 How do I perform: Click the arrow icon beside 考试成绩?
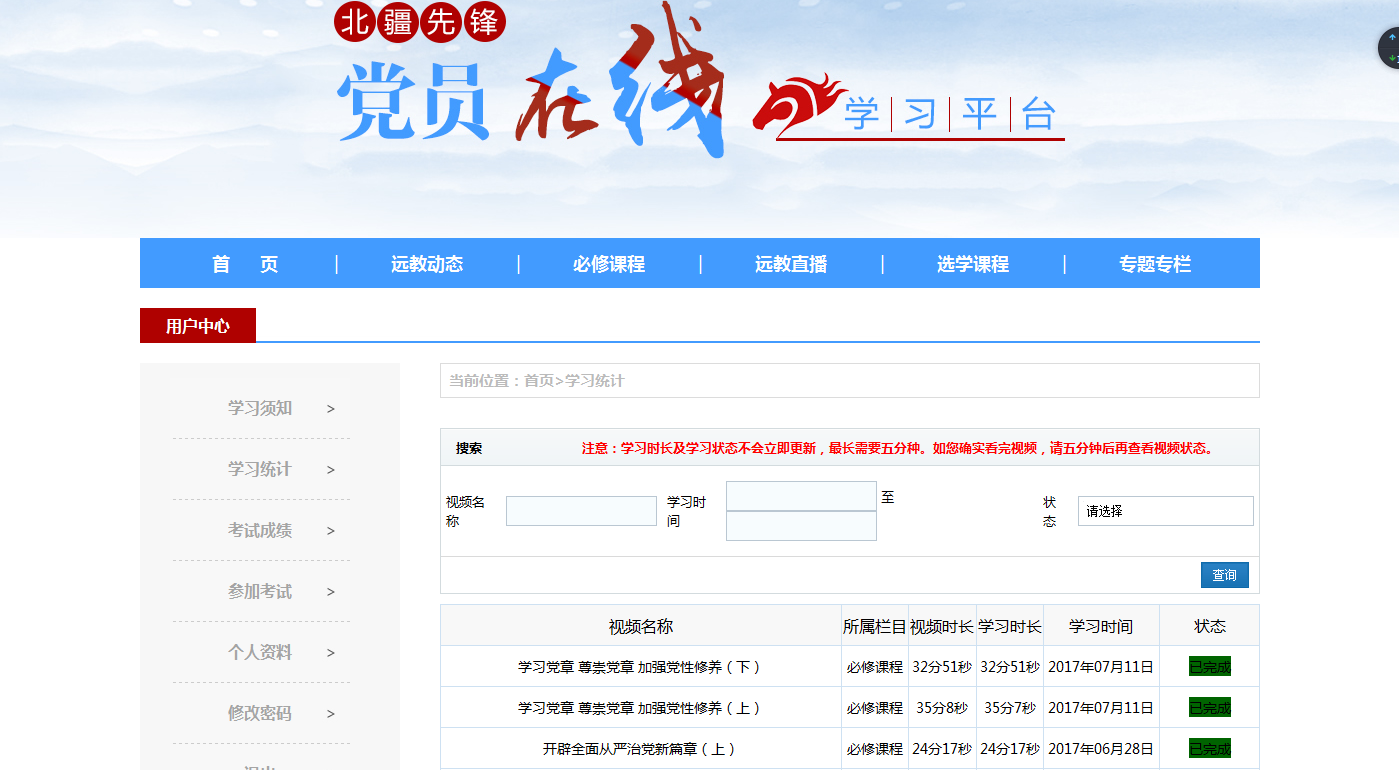331,531
